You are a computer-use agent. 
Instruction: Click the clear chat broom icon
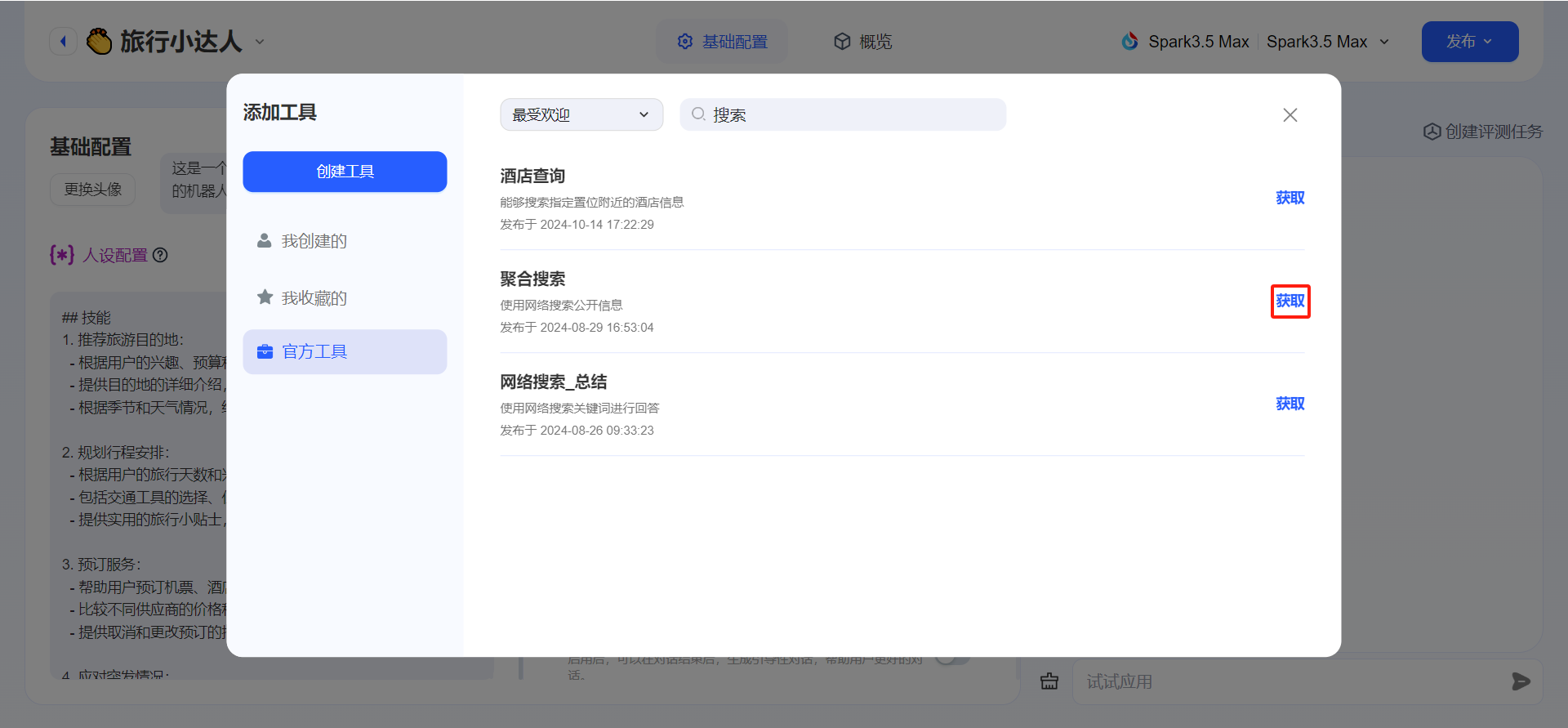(x=1049, y=681)
